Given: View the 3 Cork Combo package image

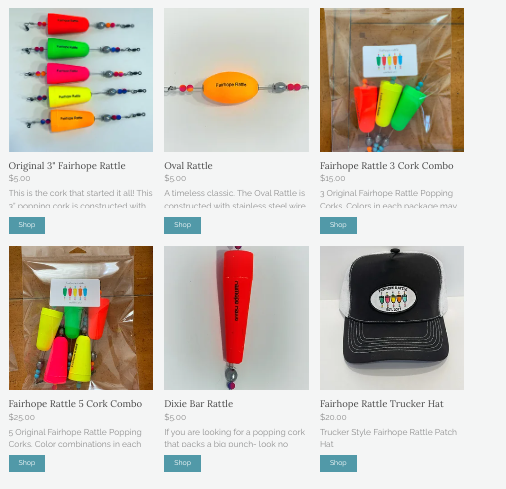Looking at the screenshot, I should point(392,80).
